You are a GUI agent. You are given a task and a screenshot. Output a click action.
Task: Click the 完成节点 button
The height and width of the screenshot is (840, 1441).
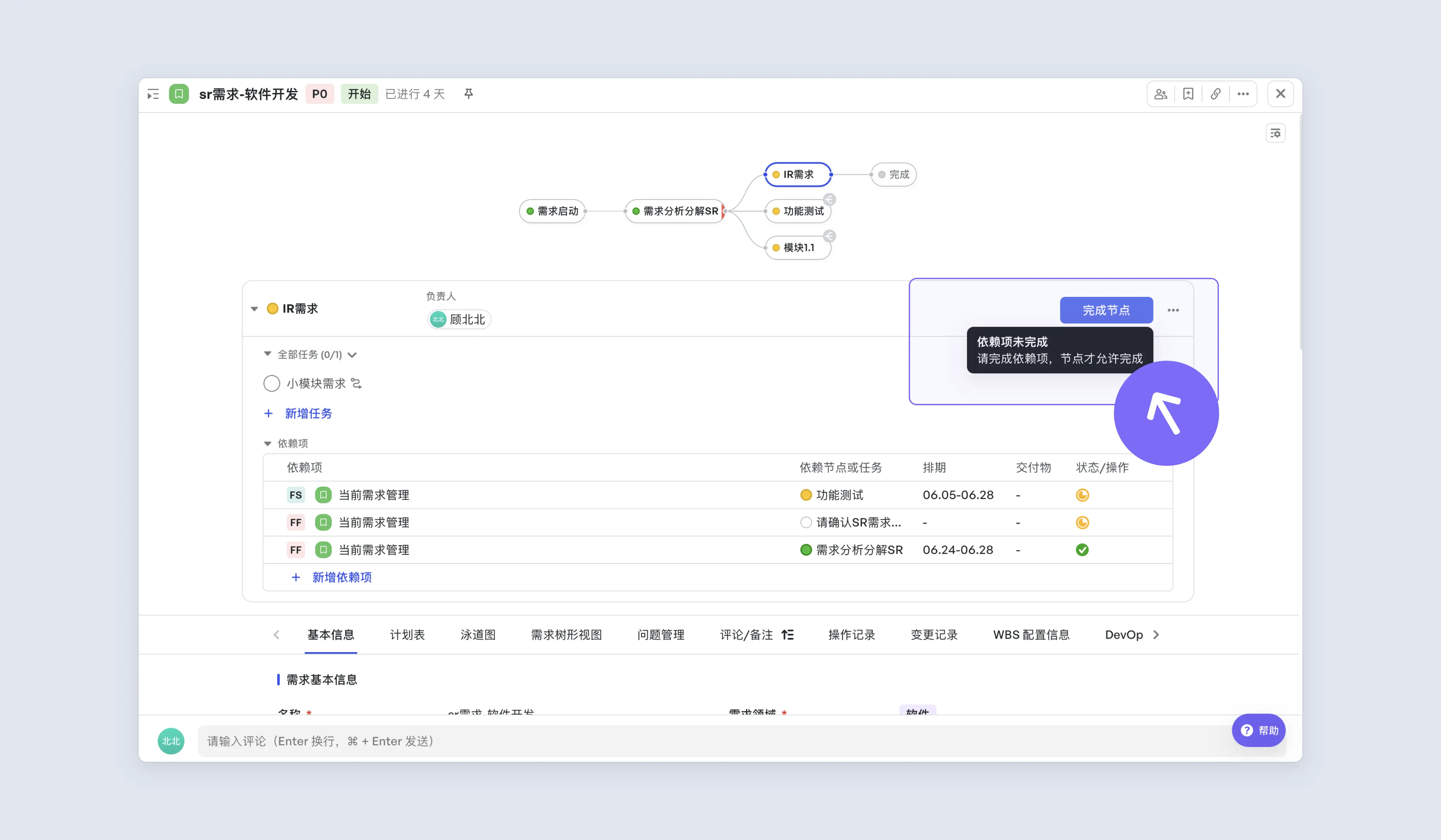tap(1106, 310)
